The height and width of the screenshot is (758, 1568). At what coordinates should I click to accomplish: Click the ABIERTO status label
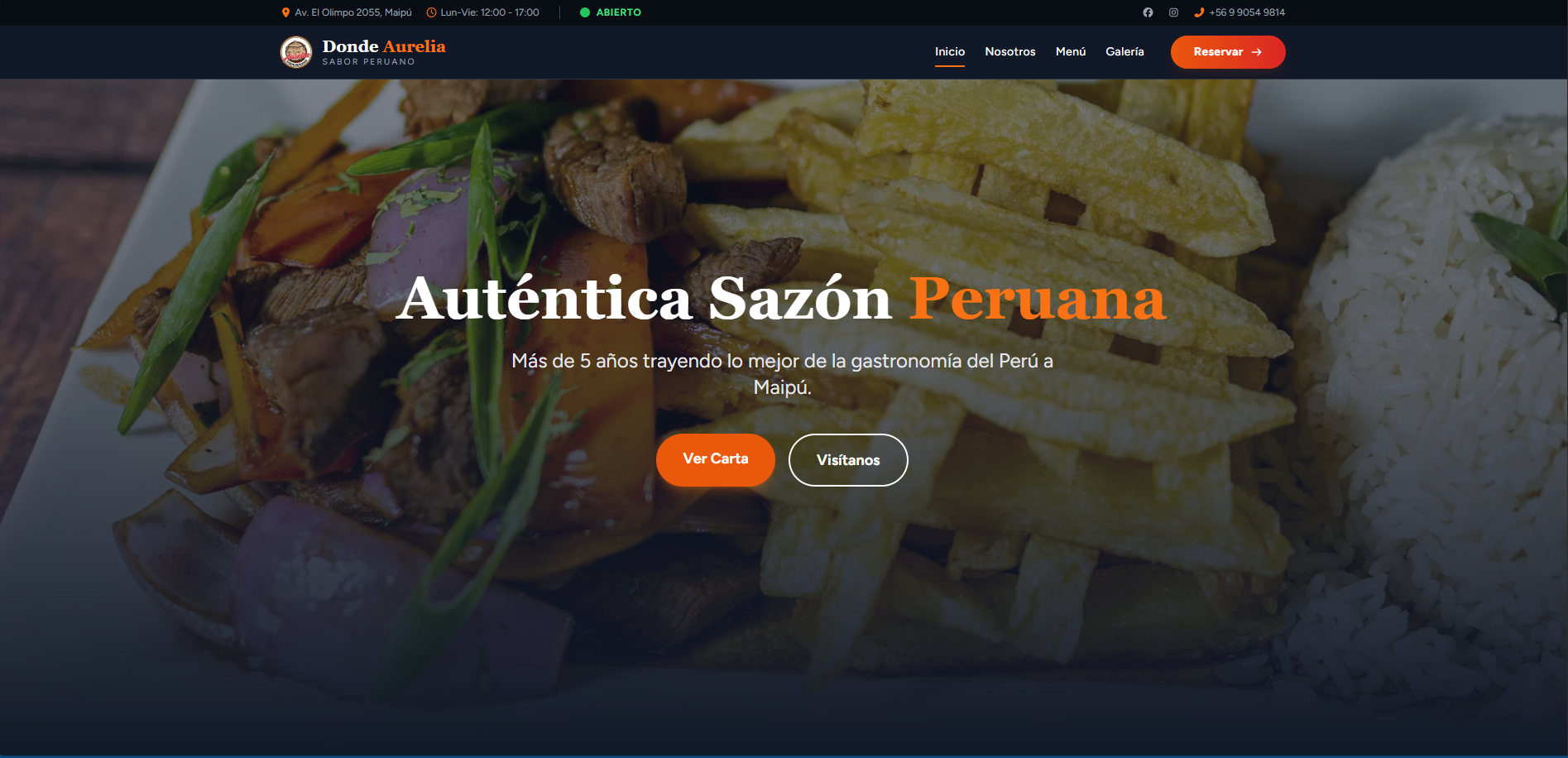pos(619,12)
